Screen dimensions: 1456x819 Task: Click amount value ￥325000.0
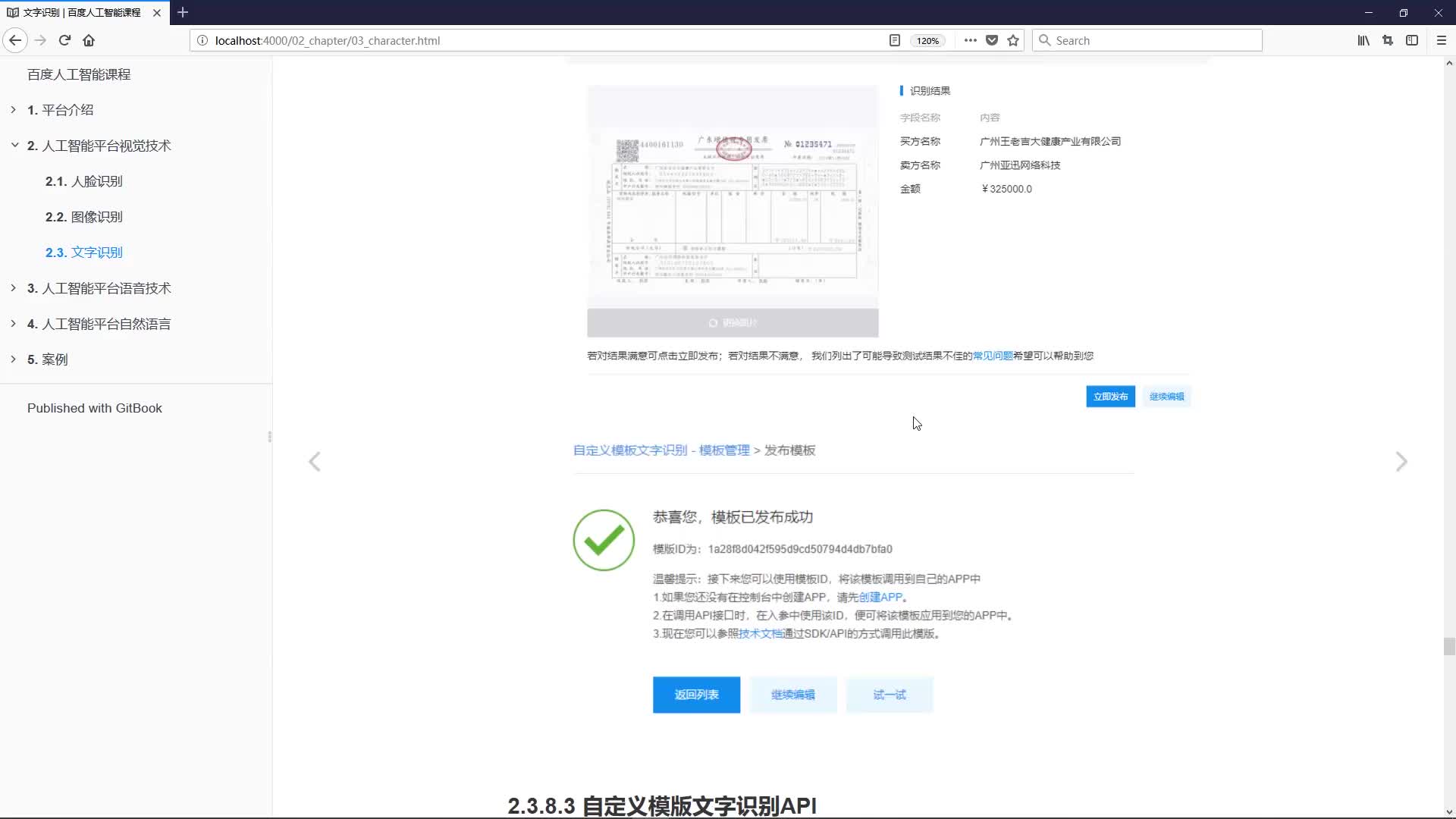tap(1006, 189)
